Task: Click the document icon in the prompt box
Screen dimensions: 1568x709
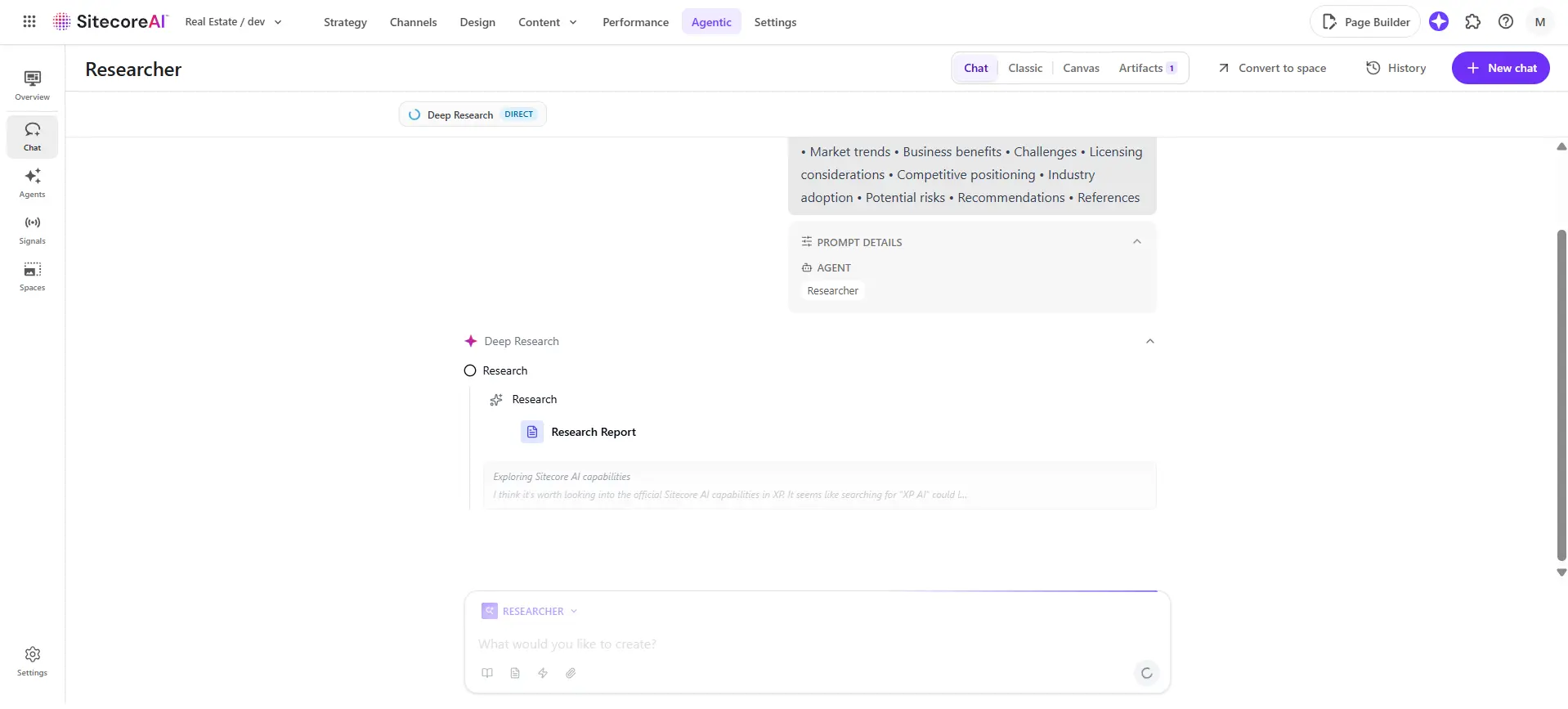Action: tap(515, 673)
